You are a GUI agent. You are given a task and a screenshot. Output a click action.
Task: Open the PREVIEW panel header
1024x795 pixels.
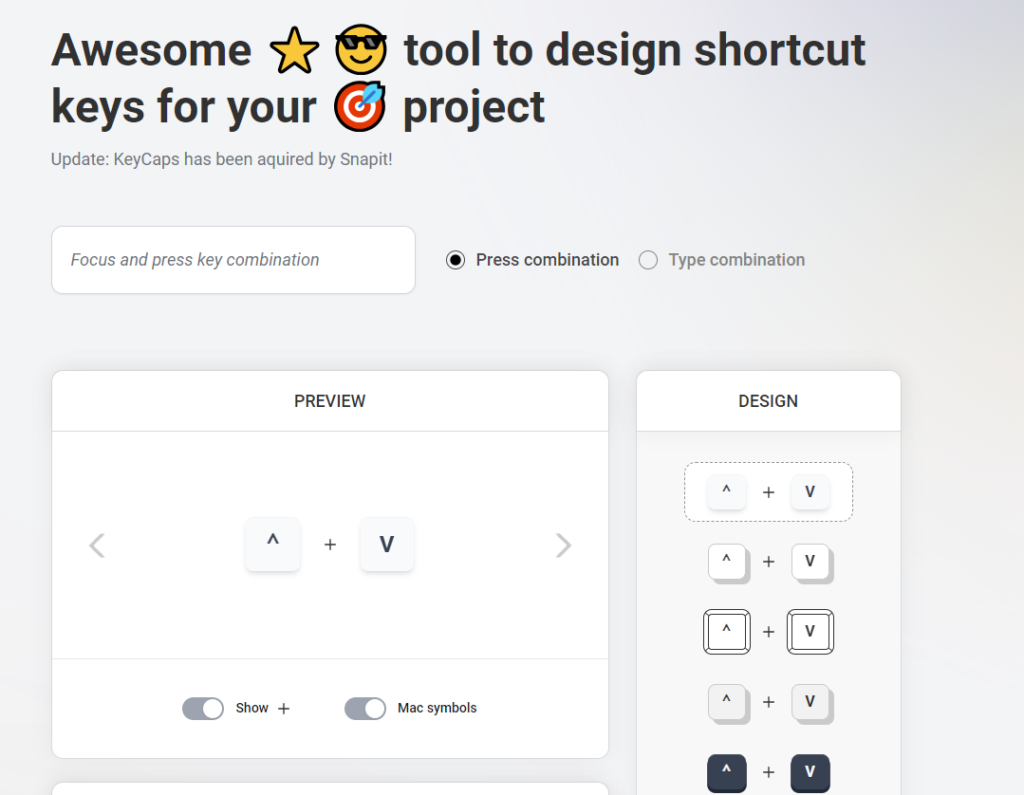coord(330,401)
